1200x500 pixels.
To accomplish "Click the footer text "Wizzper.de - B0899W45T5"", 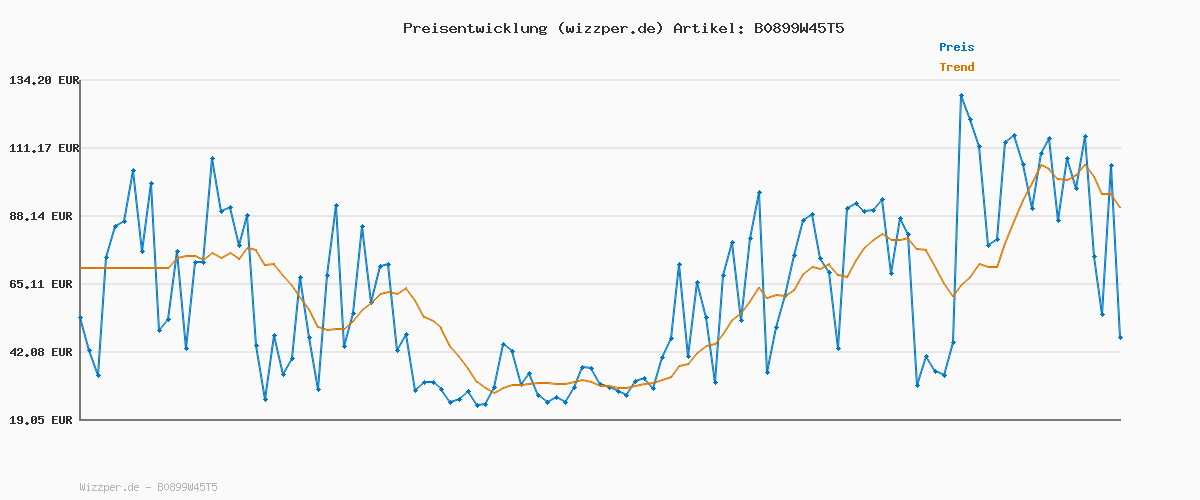I will coord(148,488).
